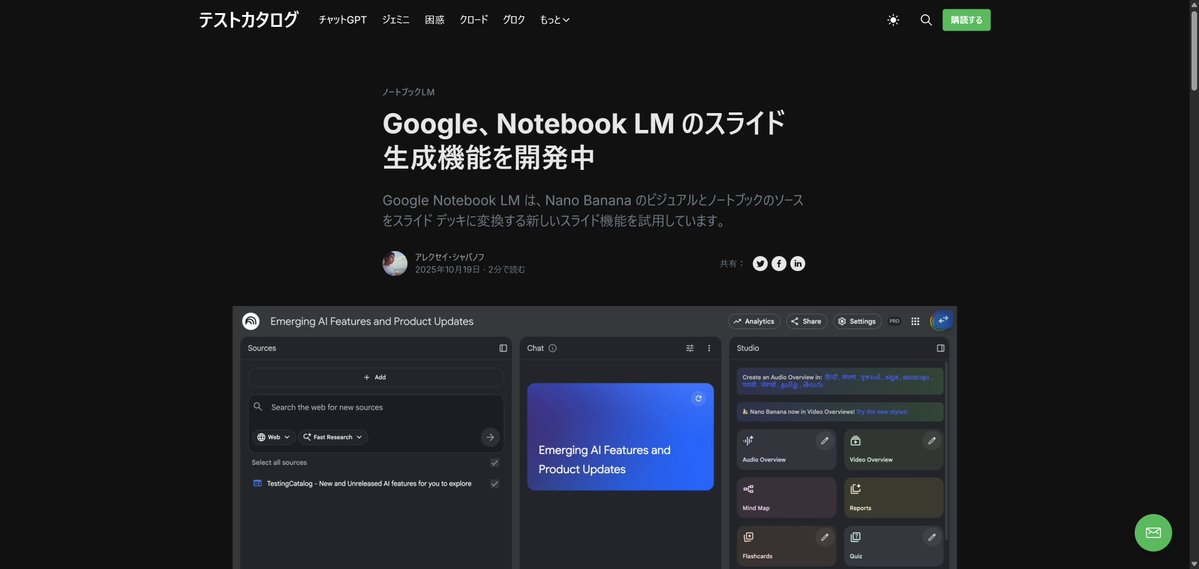Toggle the light/dark theme sun icon

(x=893, y=20)
